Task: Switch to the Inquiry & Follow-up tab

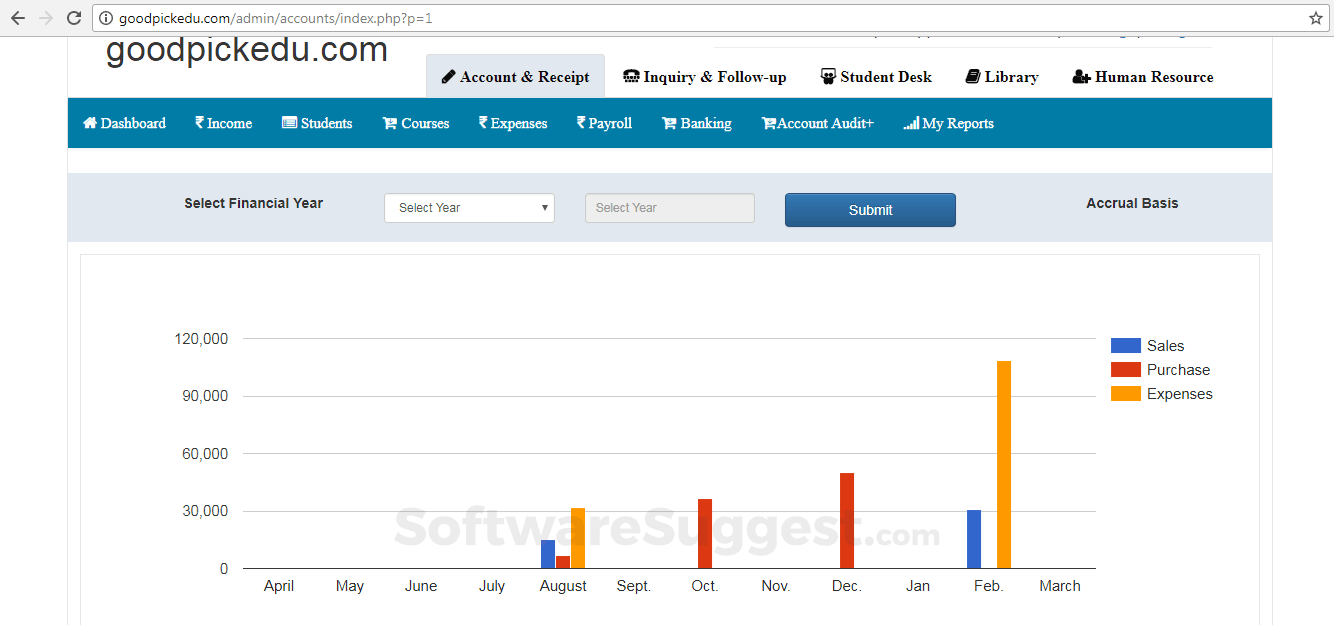Action: 705,77
